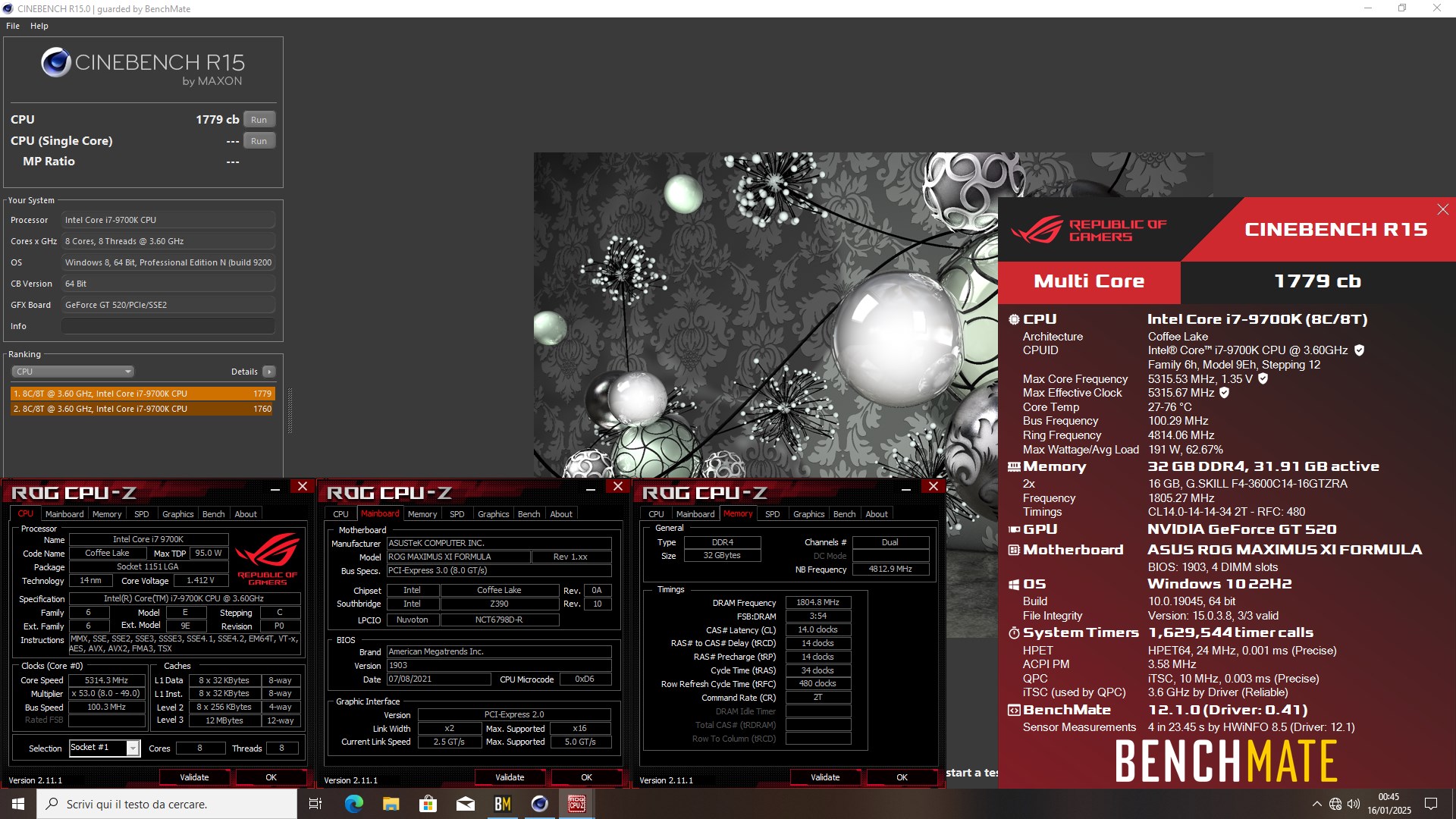Select ranking entry scoring 1779
Image resolution: width=1456 pixels, height=819 pixels.
tap(143, 394)
